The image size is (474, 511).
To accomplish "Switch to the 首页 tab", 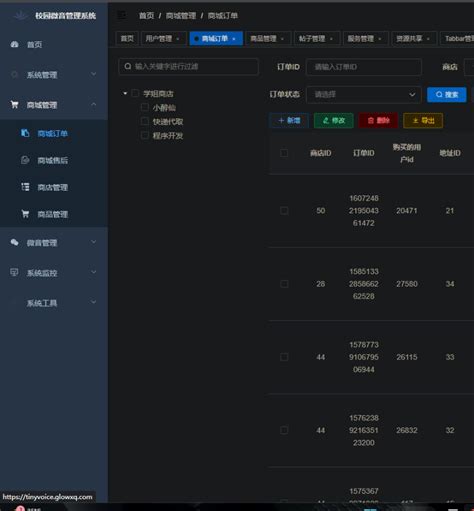I will [127, 39].
